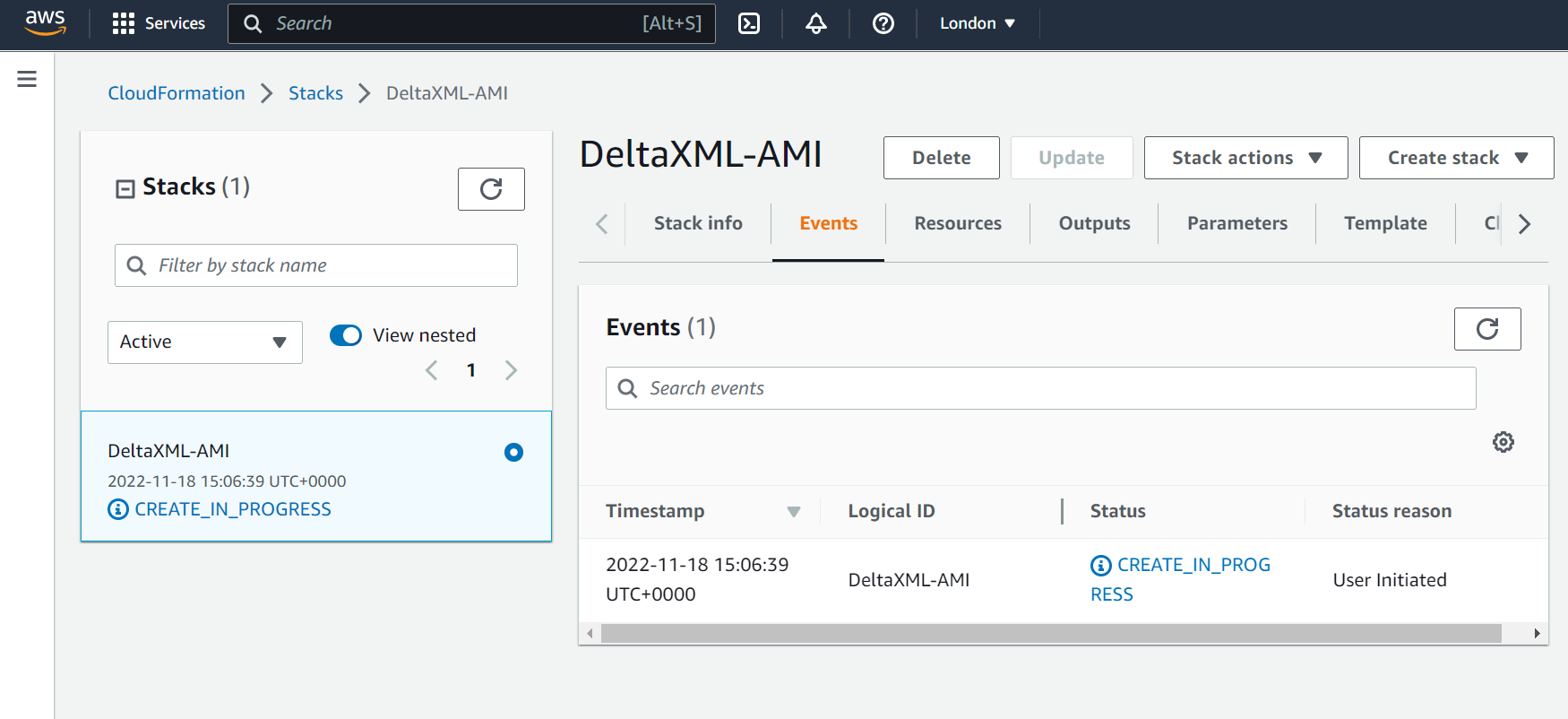Toggle the View nested switch
1568x719 pixels.
(346, 335)
